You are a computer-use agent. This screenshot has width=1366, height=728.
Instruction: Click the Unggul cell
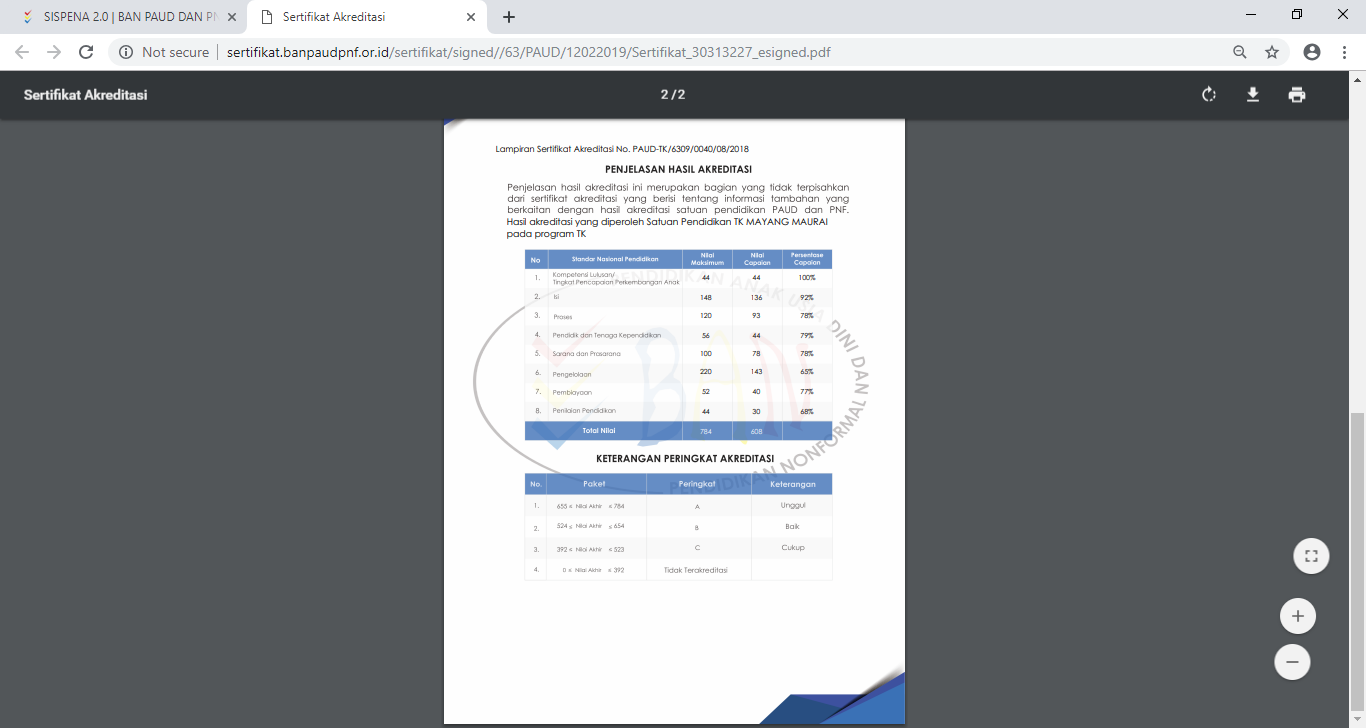[792, 505]
